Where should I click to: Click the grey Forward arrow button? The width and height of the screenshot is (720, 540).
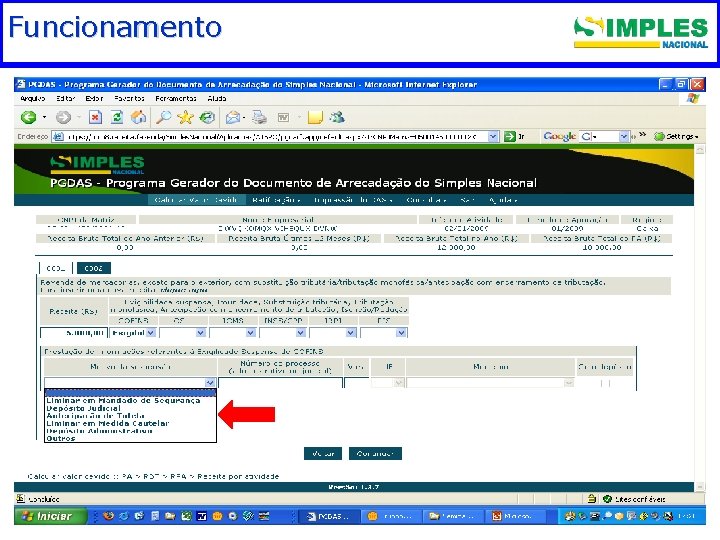(x=63, y=118)
